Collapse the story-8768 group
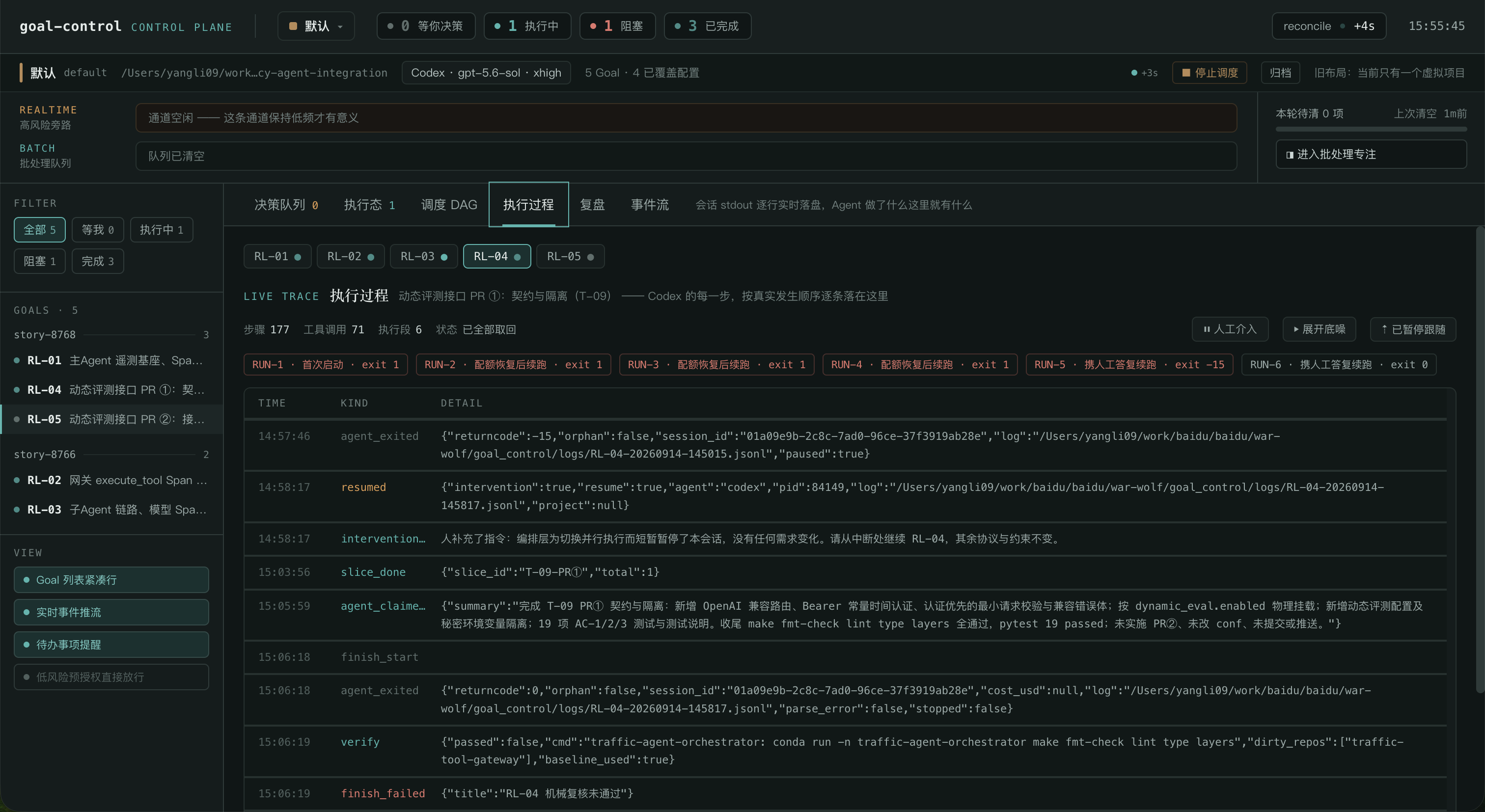 (111, 334)
